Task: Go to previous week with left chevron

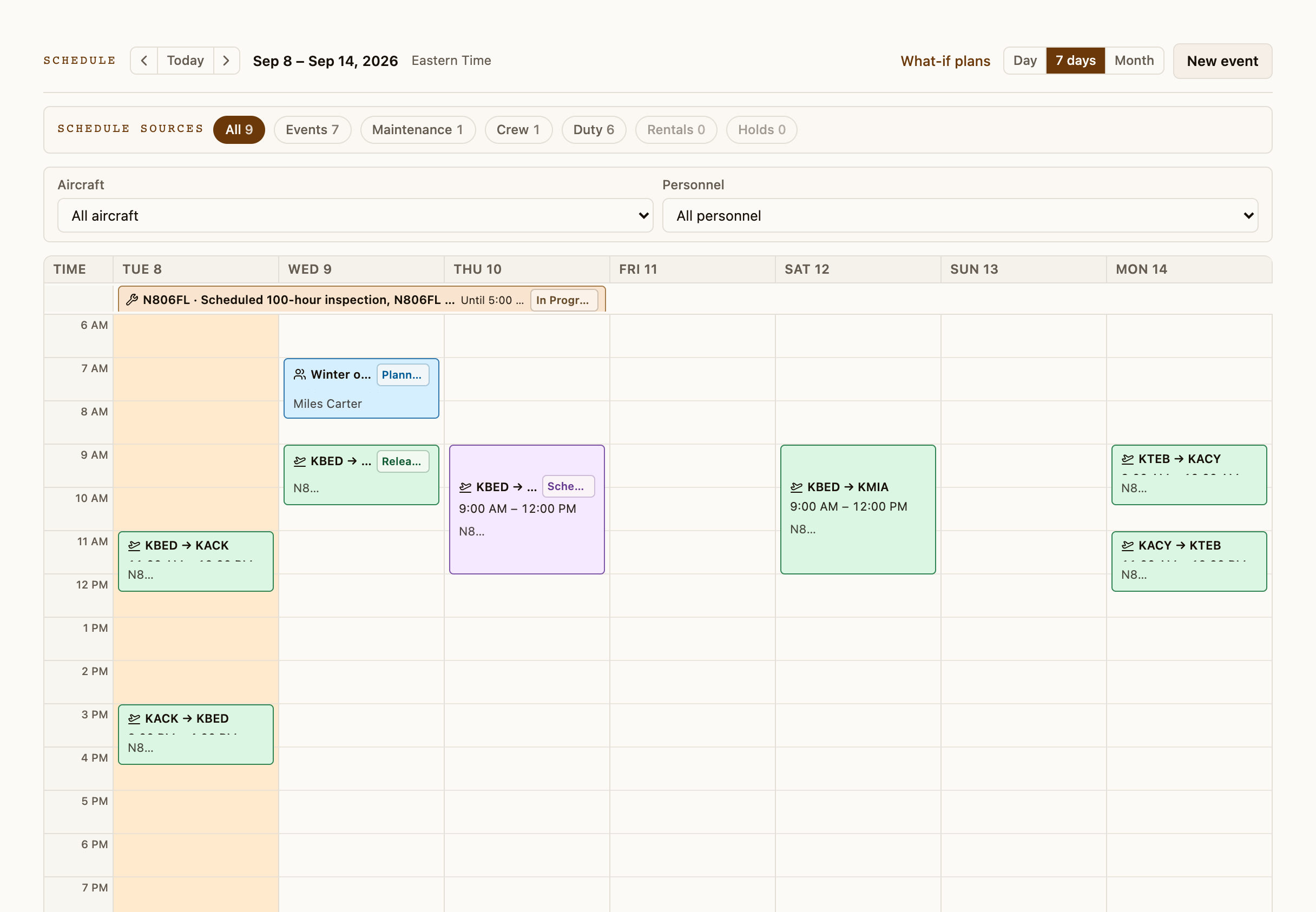Action: 144,61
